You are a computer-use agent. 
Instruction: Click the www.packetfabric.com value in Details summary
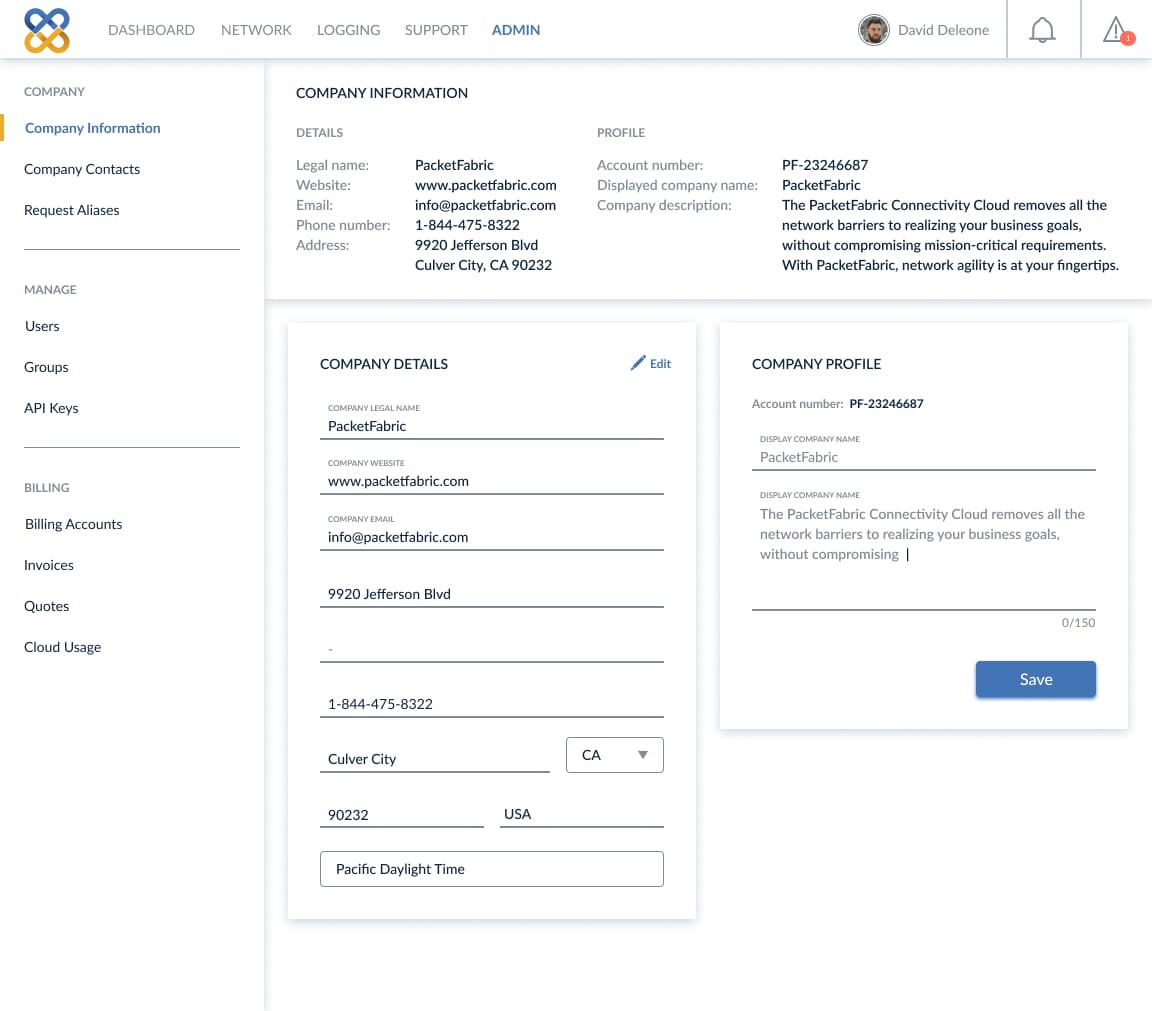click(486, 185)
